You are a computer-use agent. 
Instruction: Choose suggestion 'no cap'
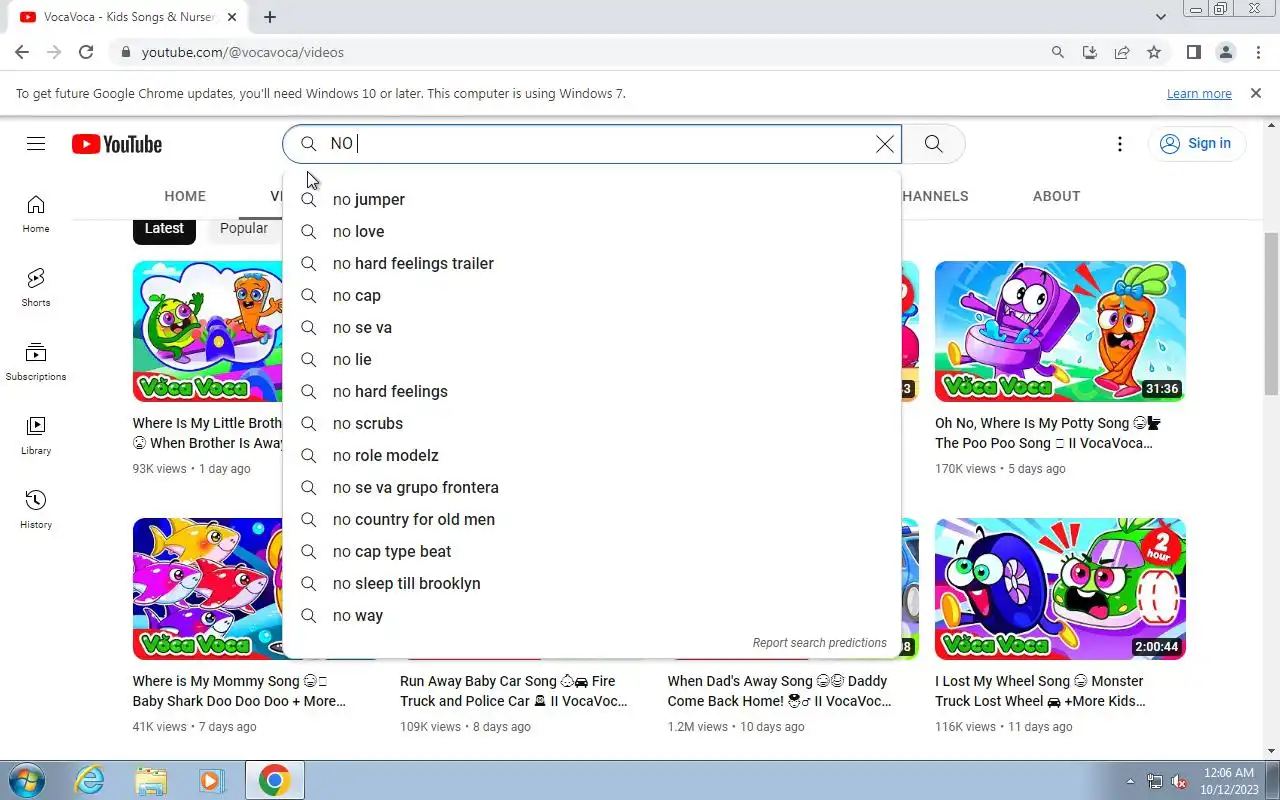(592, 295)
